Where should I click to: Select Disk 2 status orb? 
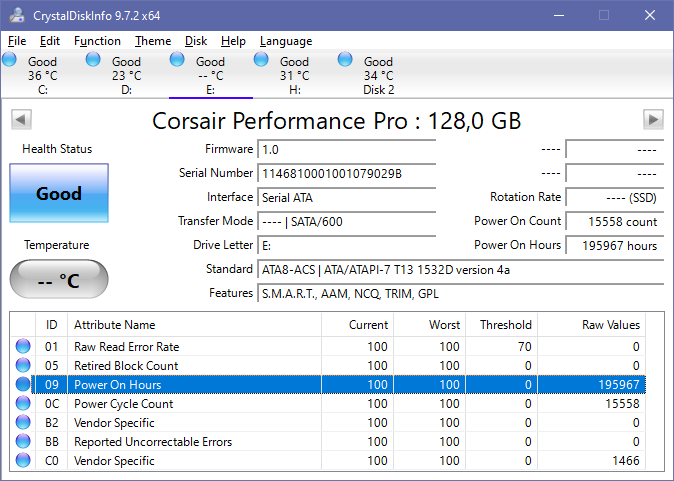346,61
